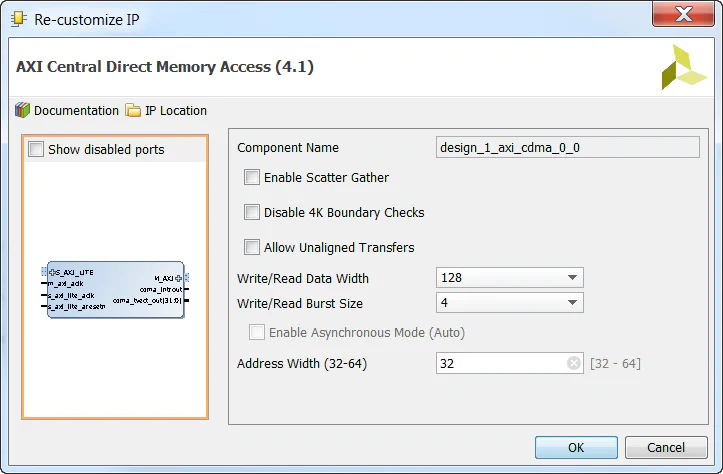Image resolution: width=723 pixels, height=474 pixels.
Task: Toggle Show disabled ports checkbox
Action: point(36,149)
